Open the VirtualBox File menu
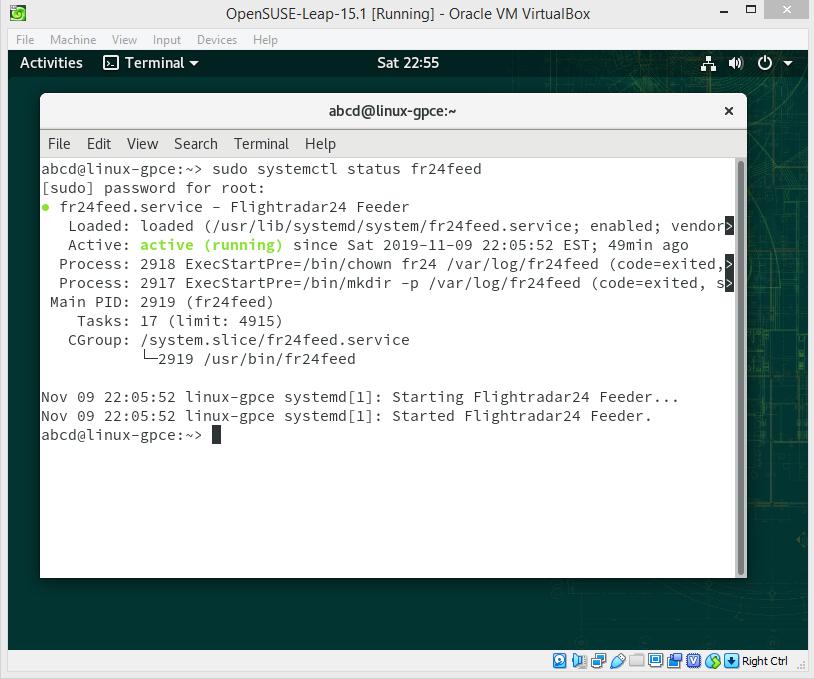 [x=25, y=40]
